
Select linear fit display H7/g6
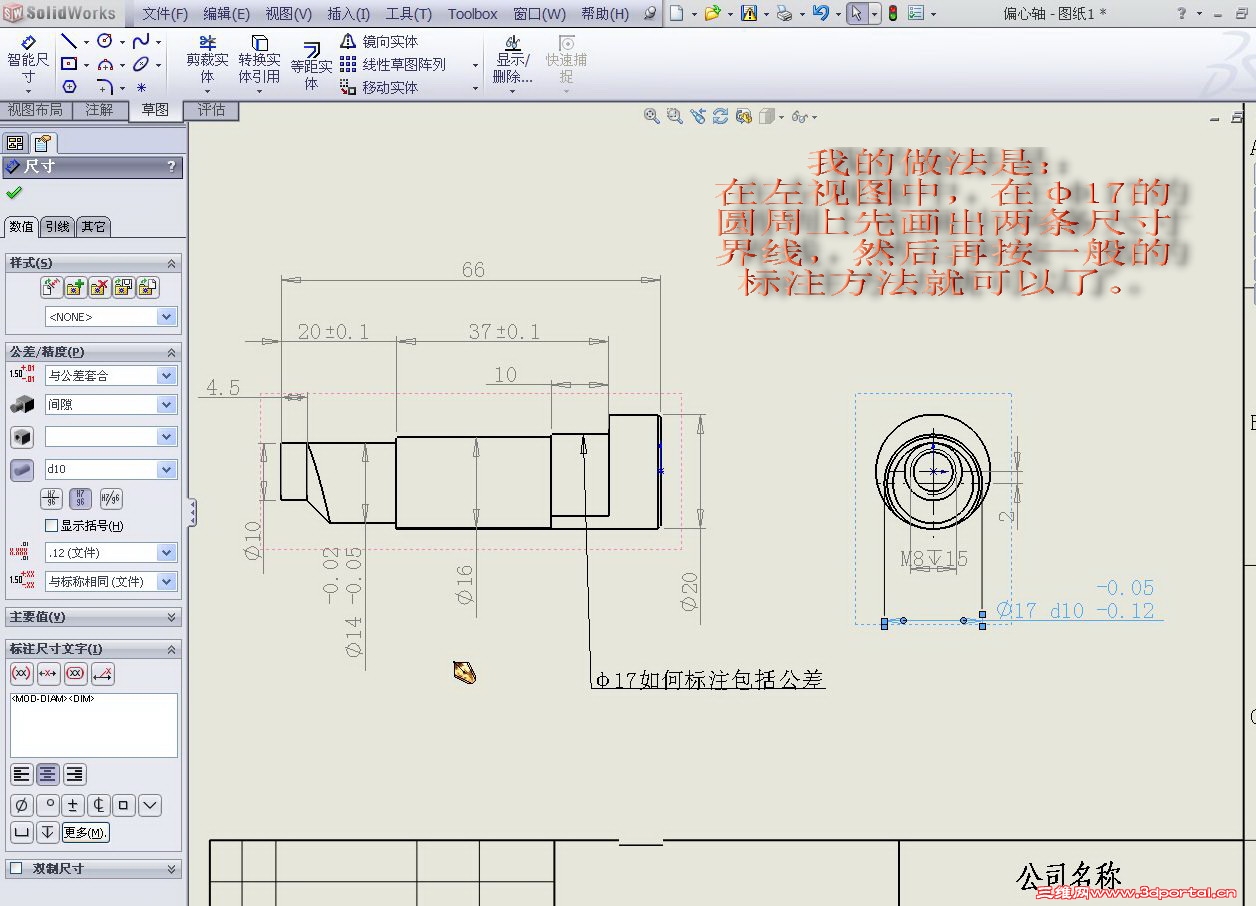(110, 498)
